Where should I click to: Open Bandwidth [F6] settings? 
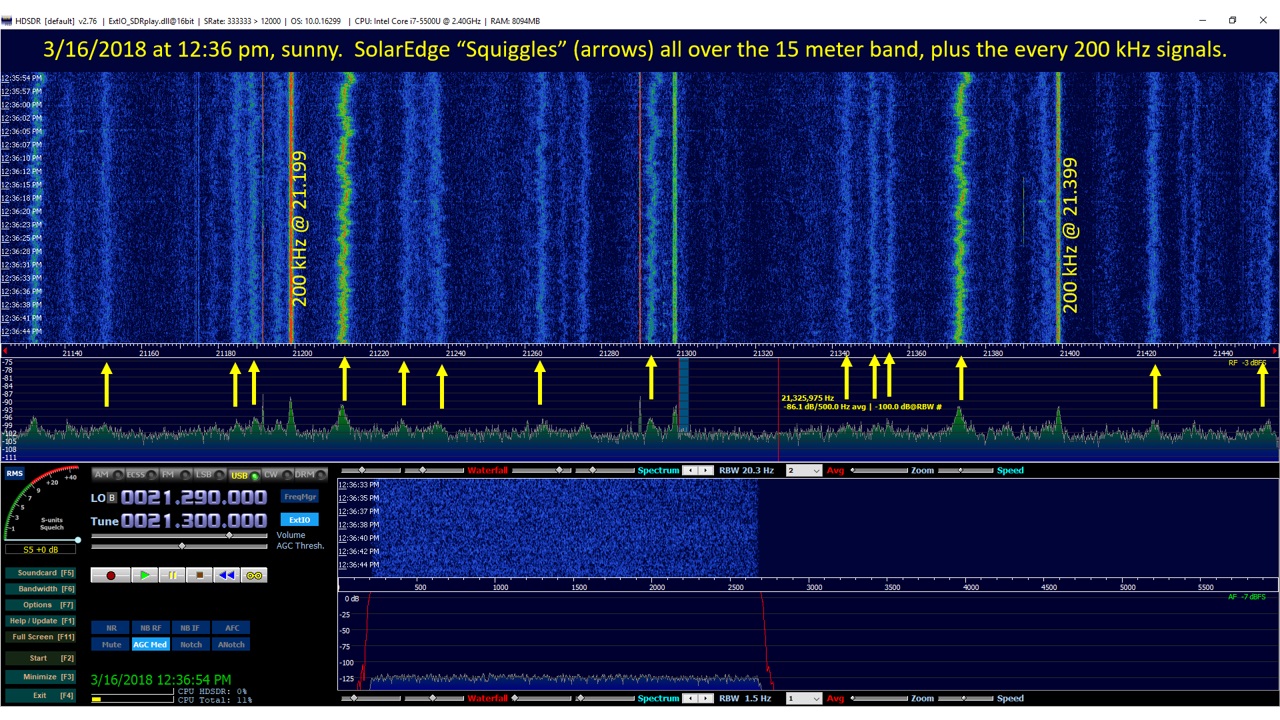[40, 589]
